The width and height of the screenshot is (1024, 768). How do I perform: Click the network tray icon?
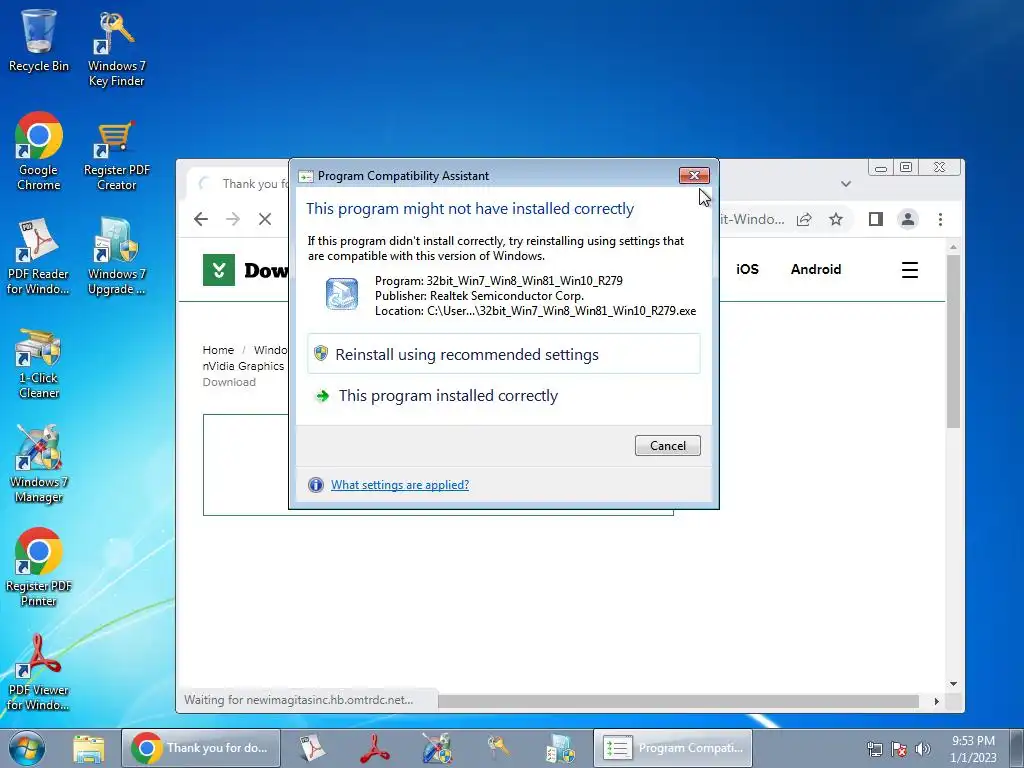(x=874, y=749)
